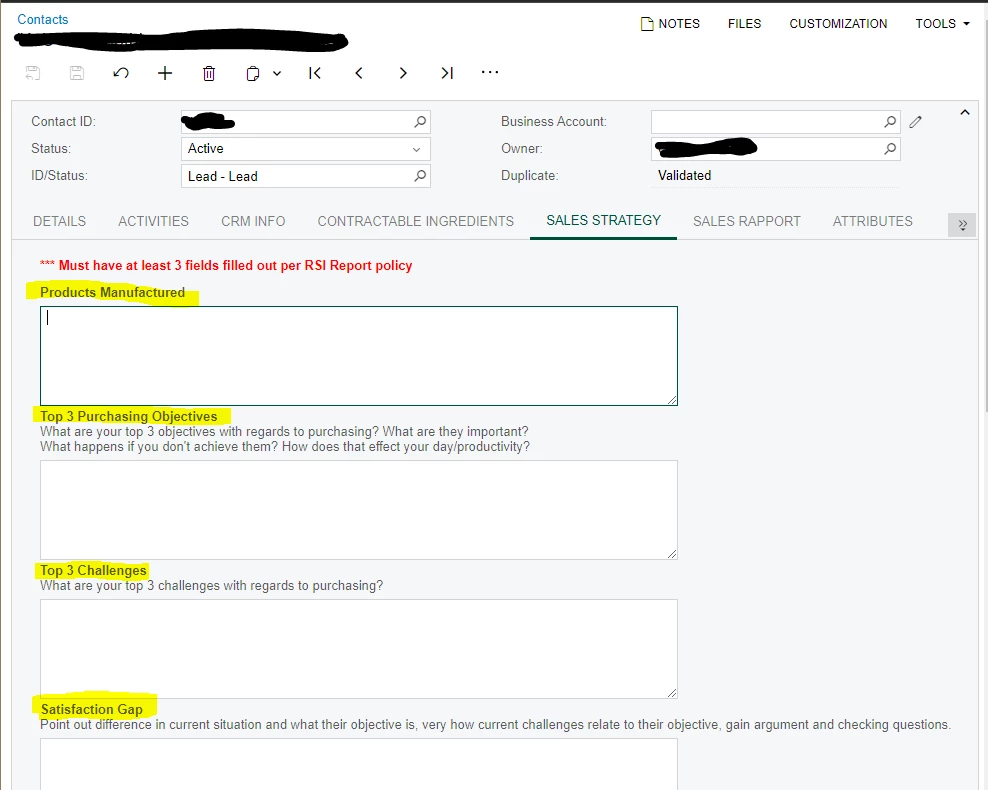Click the vertical scrollbar on the right
Viewport: 988px width, 790px height.
tap(985, 214)
